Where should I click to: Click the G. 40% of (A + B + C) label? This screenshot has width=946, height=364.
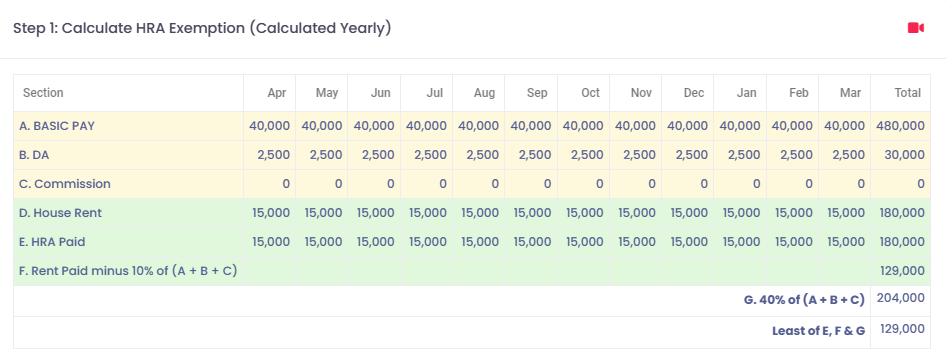point(804,300)
